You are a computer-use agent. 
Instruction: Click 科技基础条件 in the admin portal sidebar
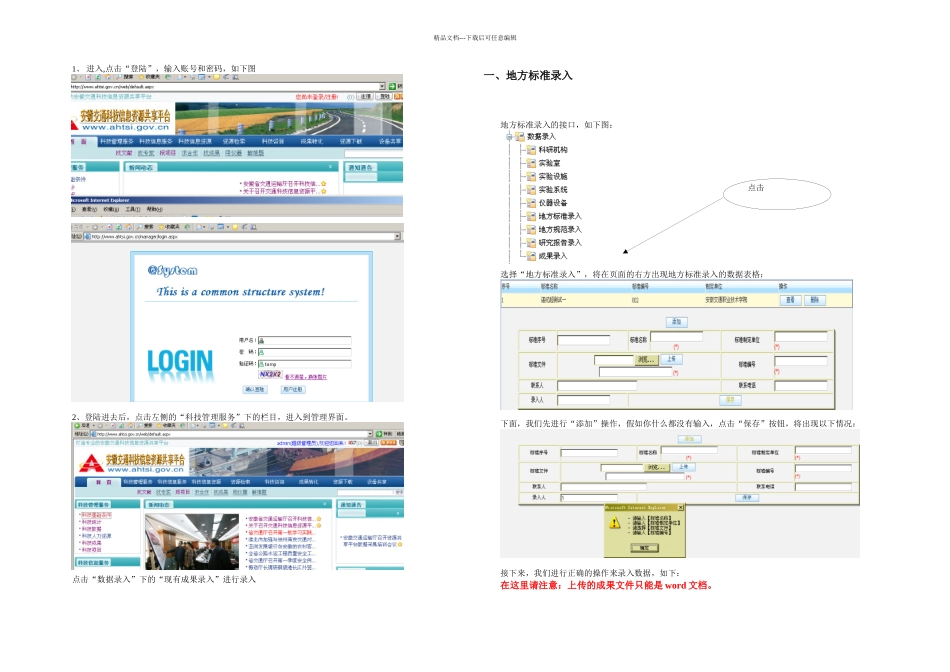[96, 515]
